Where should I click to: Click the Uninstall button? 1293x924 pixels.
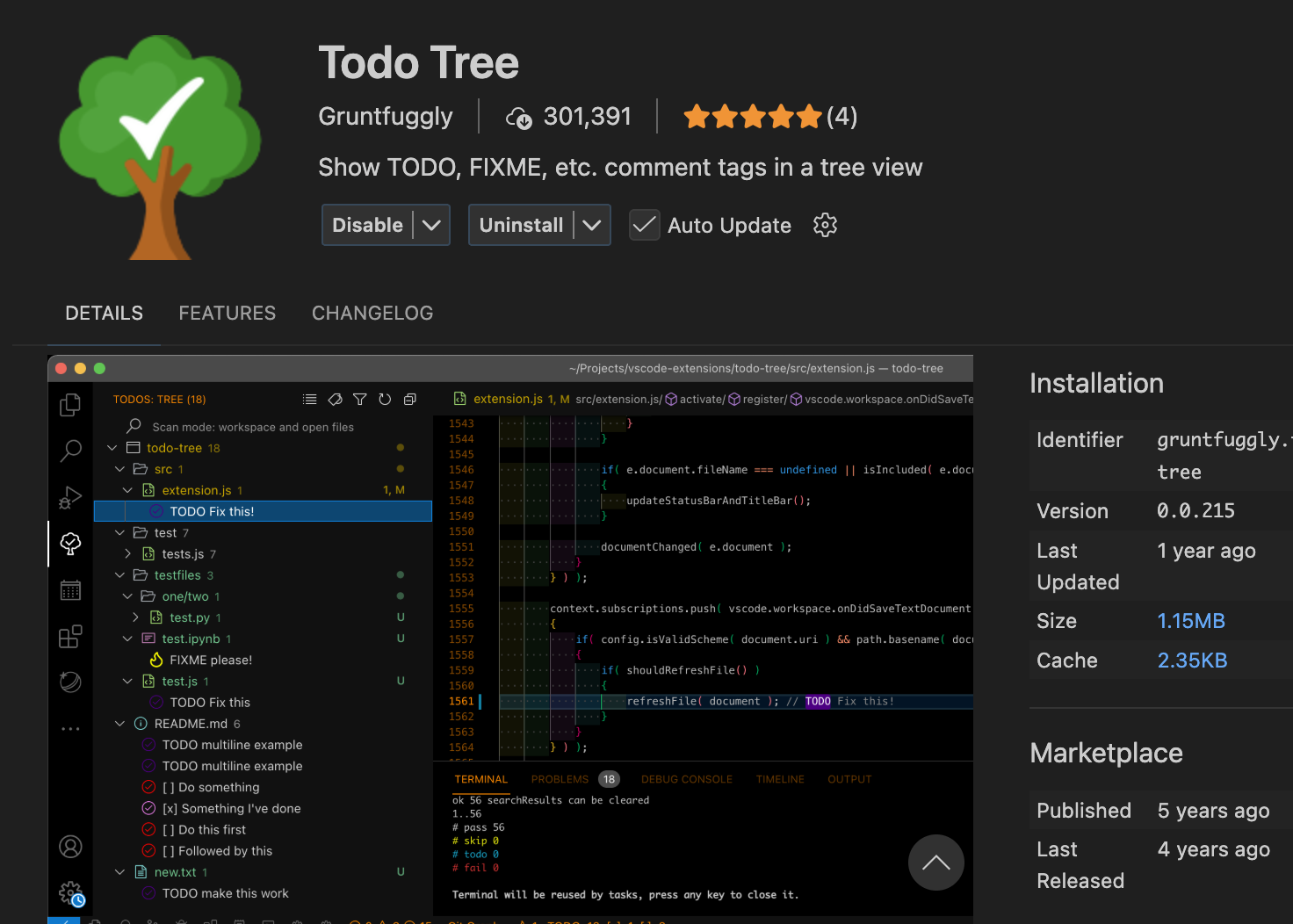tap(521, 226)
